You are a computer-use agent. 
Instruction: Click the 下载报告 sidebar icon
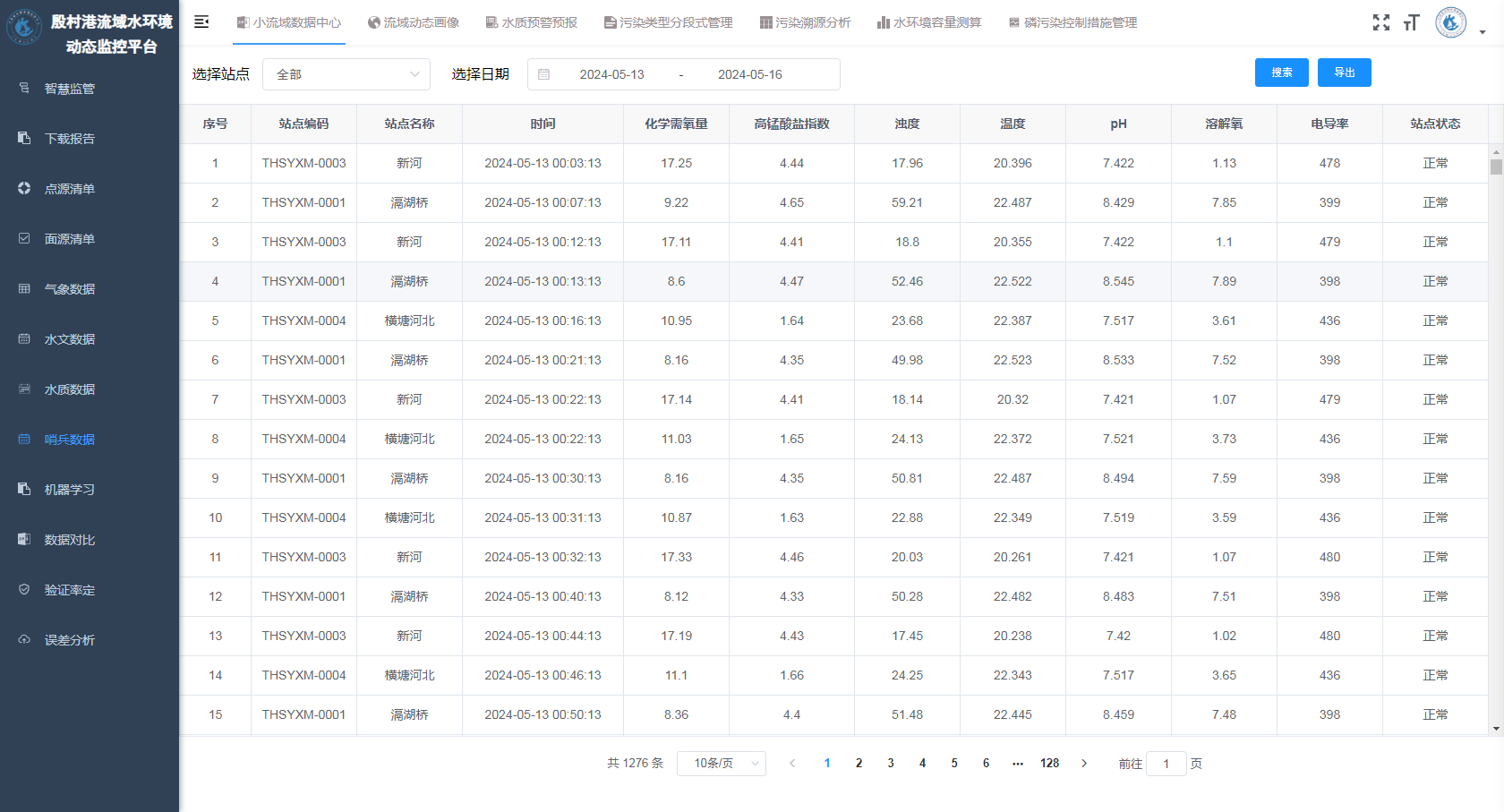point(24,138)
